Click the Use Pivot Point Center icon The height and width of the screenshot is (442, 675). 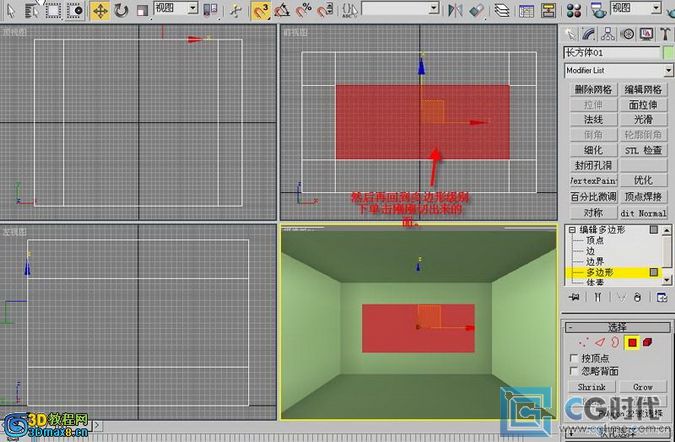tap(210, 10)
